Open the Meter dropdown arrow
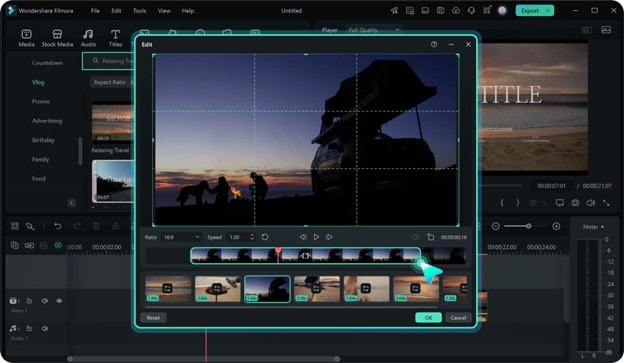Image resolution: width=624 pixels, height=363 pixels. (602, 227)
